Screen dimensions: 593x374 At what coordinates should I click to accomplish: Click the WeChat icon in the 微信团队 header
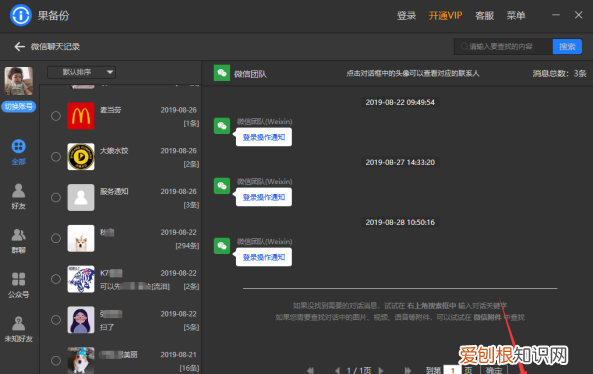pyautogui.click(x=222, y=73)
